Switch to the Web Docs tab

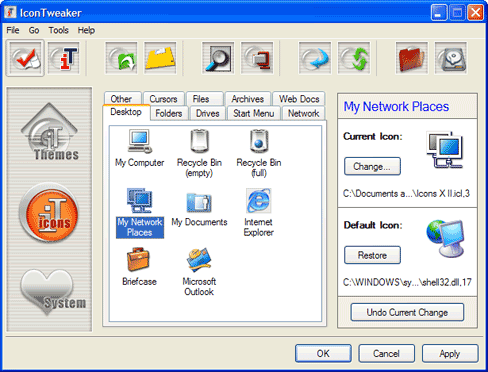(x=299, y=99)
